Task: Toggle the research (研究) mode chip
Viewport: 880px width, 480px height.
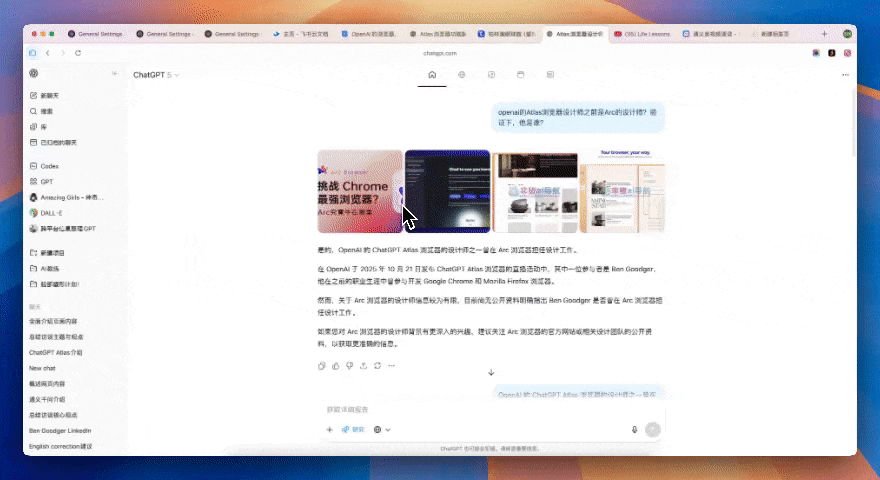Action: [x=352, y=429]
